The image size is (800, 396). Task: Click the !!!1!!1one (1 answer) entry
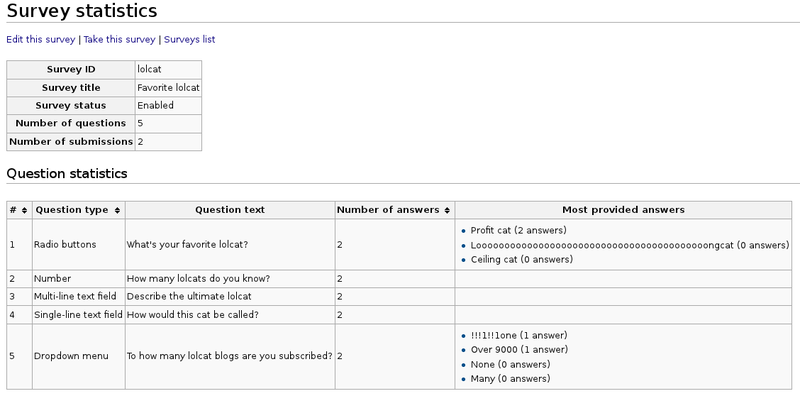coord(519,336)
